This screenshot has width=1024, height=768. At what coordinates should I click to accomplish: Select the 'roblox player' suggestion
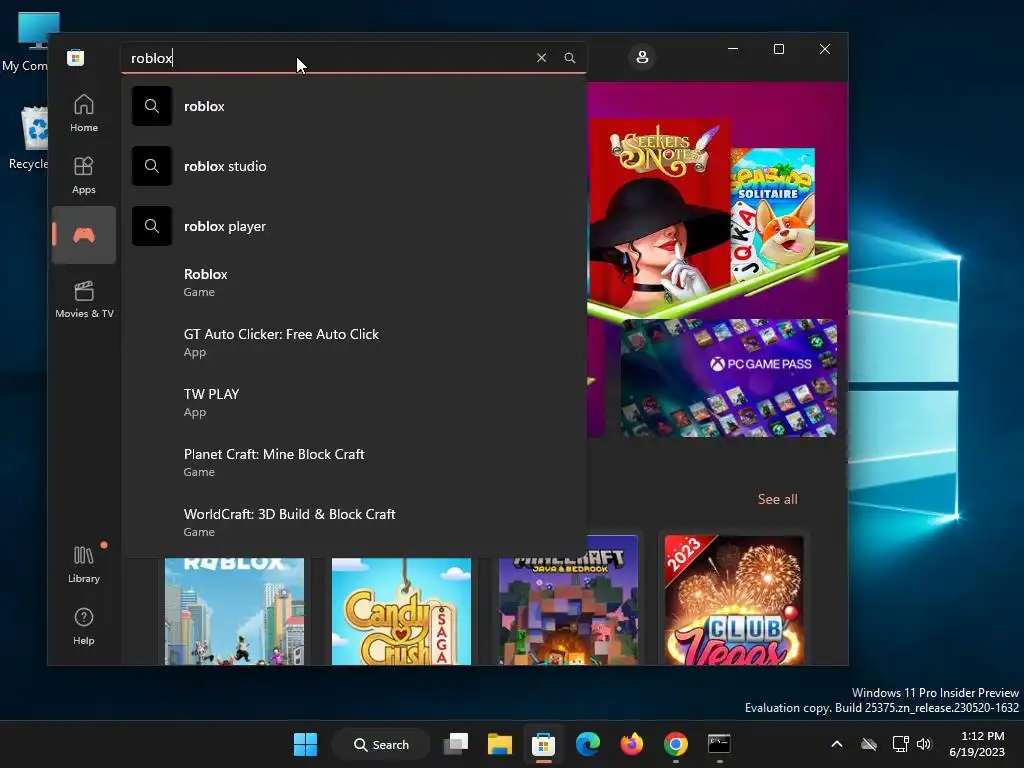pyautogui.click(x=353, y=226)
